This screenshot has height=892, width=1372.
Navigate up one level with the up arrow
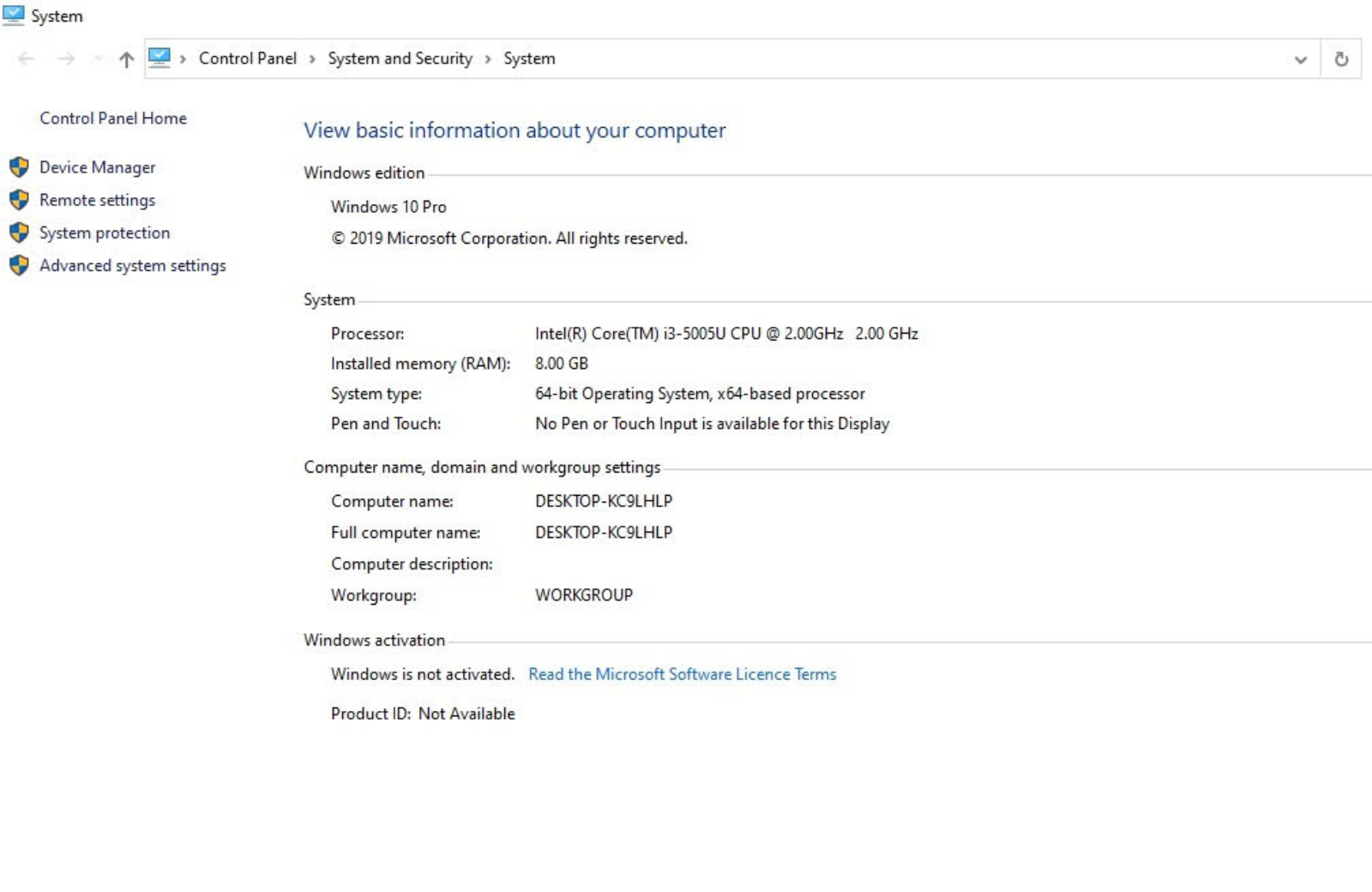click(x=126, y=59)
